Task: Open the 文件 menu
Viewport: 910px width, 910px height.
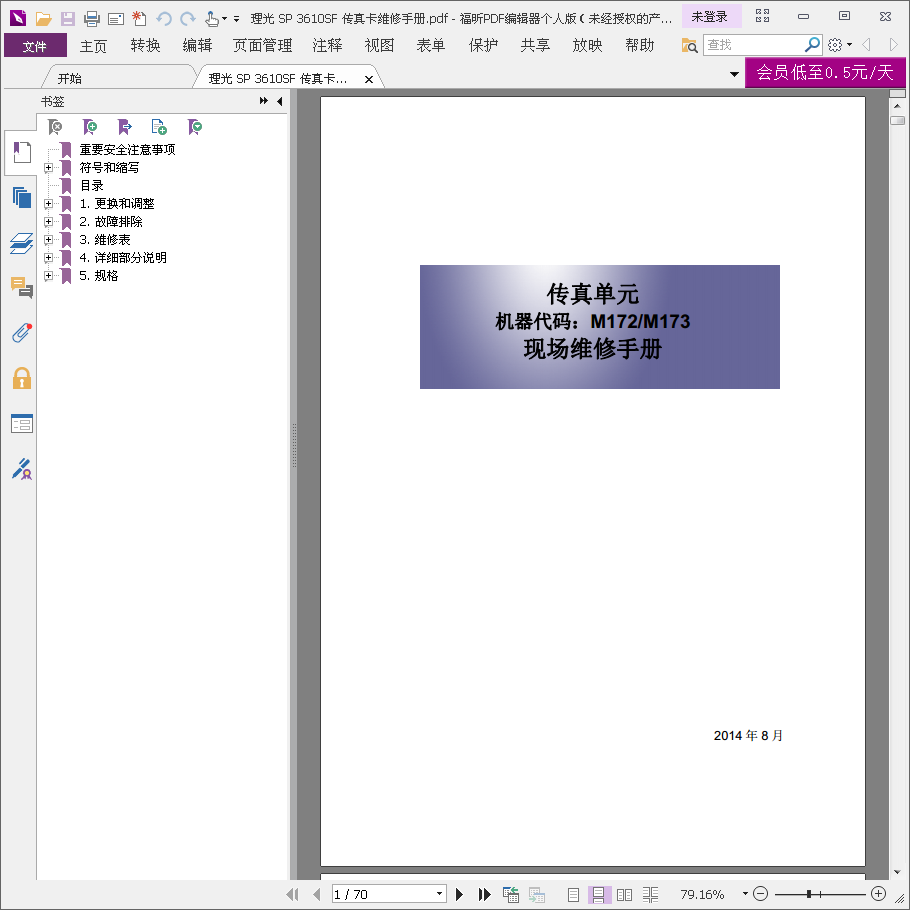Action: click(x=35, y=45)
